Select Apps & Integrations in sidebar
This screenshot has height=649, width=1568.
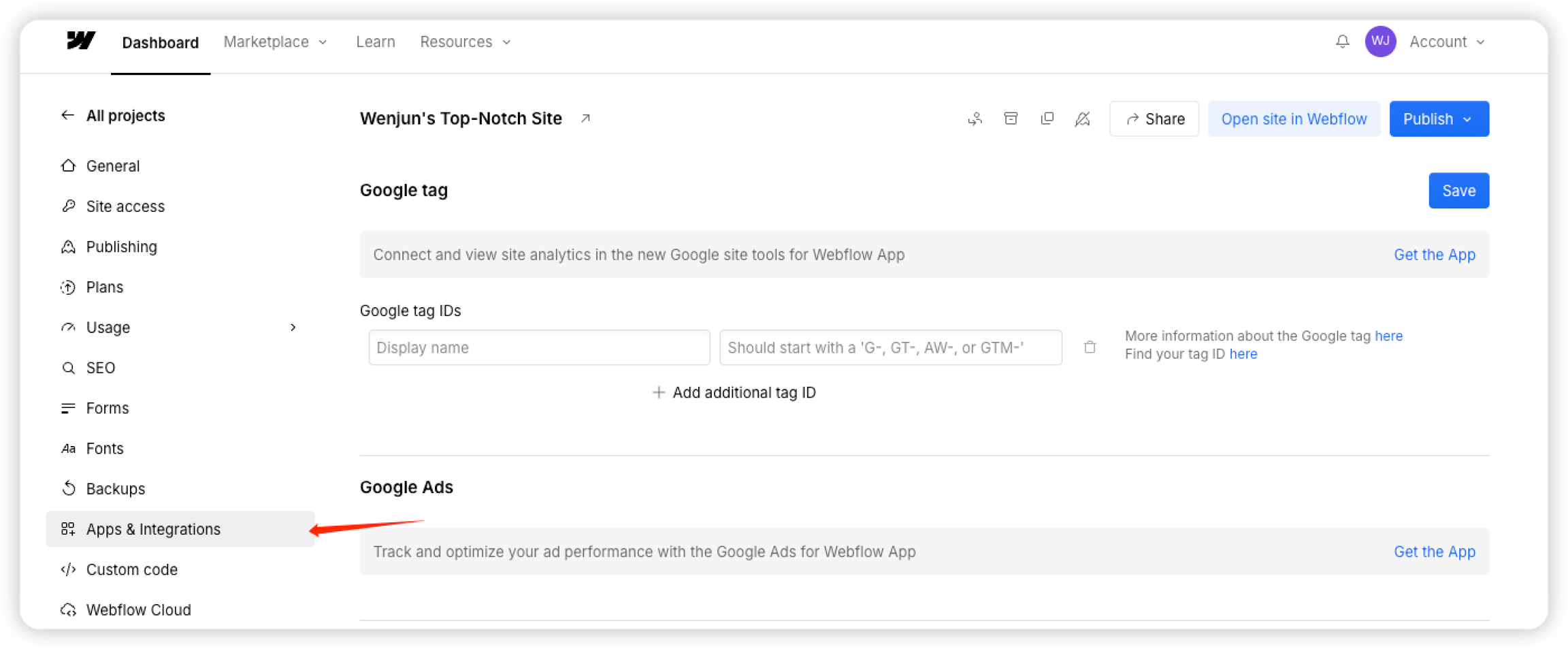click(x=180, y=529)
